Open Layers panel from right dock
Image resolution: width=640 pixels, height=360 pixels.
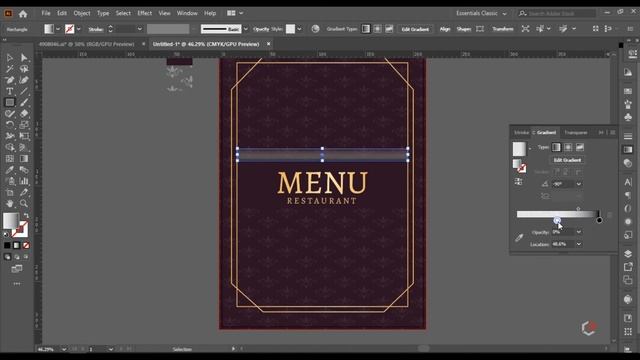pyautogui.click(x=628, y=254)
